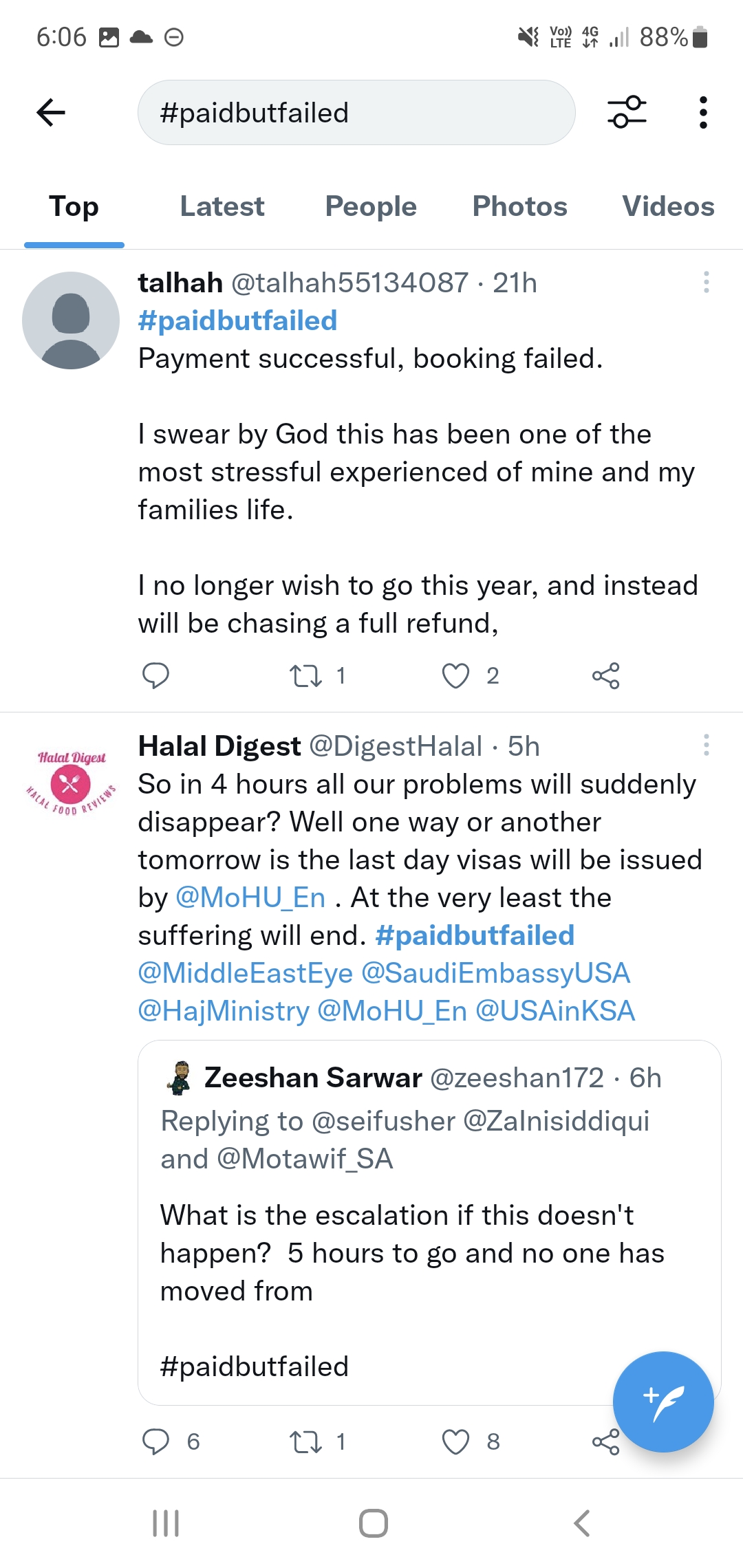Open the search overflow menu
This screenshot has height=1568, width=743.
click(702, 112)
